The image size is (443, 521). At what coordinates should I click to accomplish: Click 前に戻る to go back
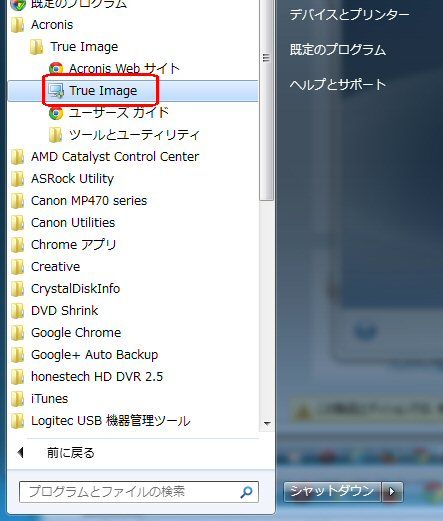pyautogui.click(x=70, y=453)
